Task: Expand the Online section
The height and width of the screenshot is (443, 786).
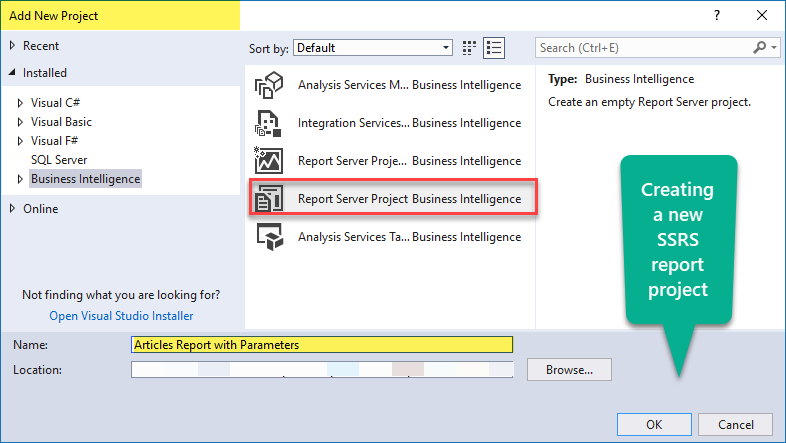Action: tap(13, 208)
